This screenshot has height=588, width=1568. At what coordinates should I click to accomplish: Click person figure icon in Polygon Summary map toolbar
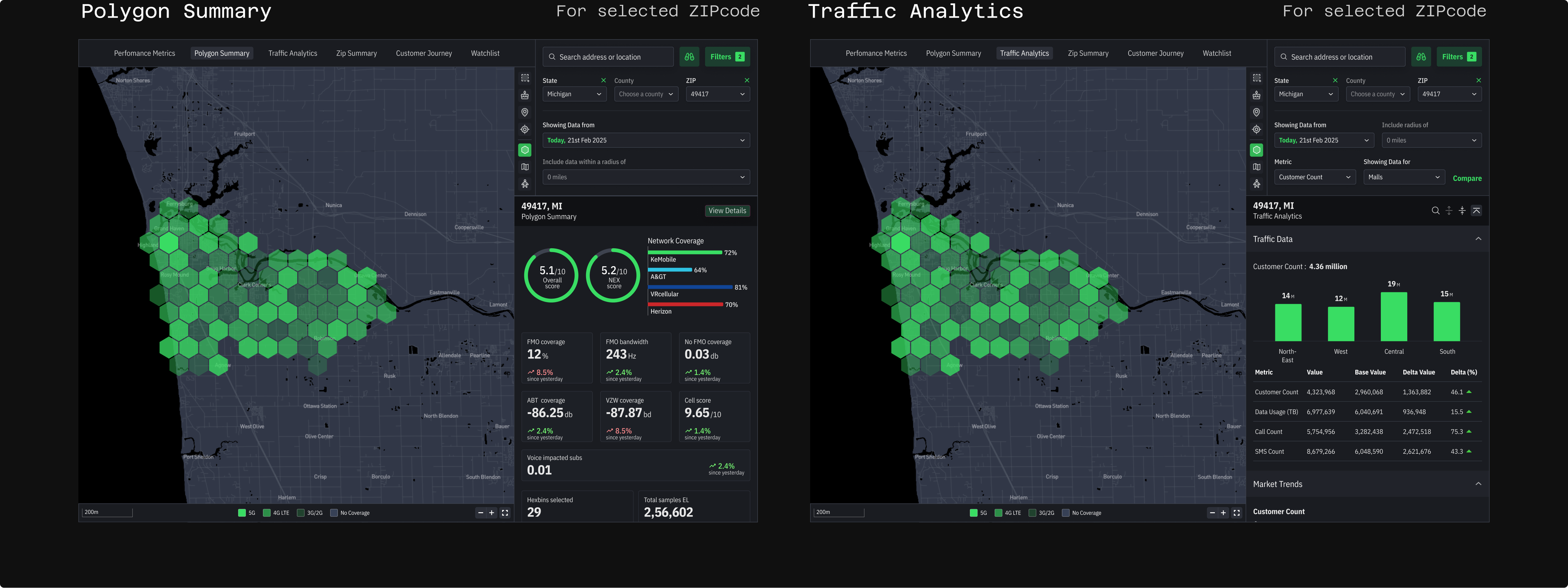[525, 184]
